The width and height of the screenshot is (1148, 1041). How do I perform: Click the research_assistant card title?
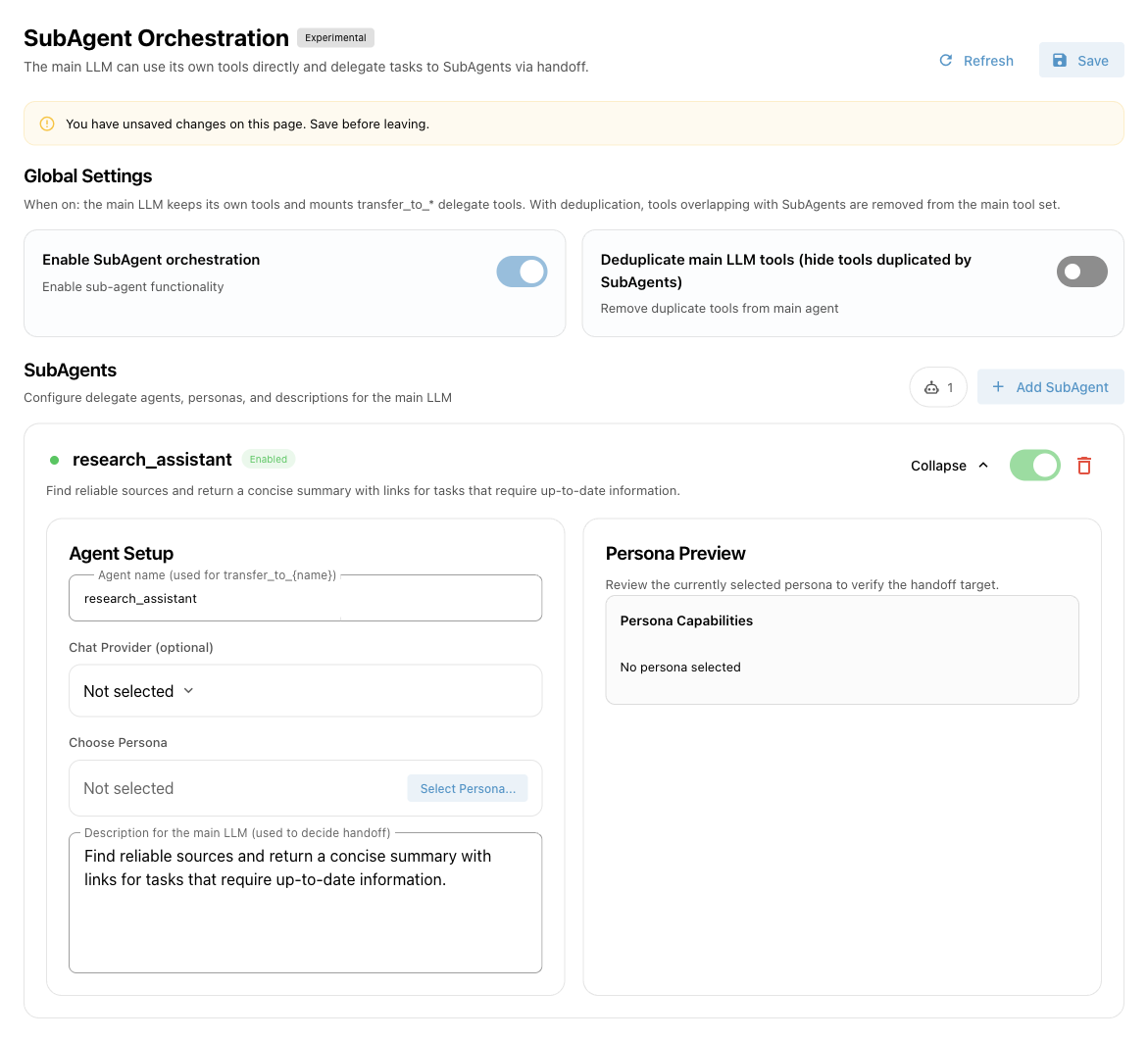coord(152,460)
